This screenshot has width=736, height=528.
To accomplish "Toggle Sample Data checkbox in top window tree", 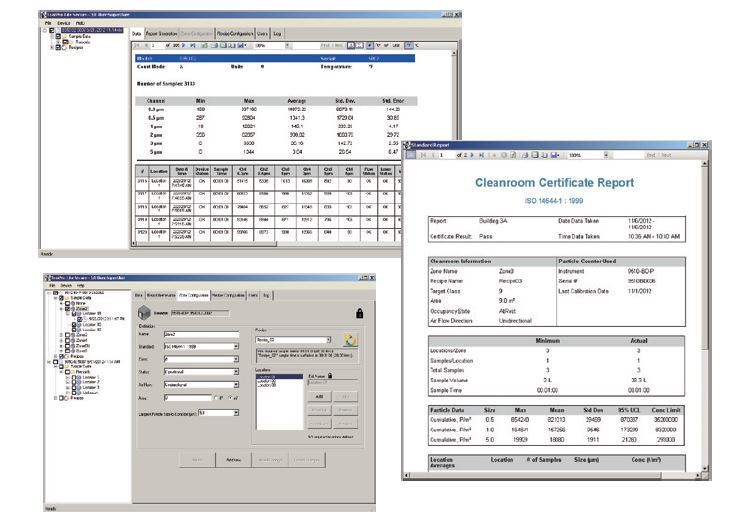I will tap(58, 36).
